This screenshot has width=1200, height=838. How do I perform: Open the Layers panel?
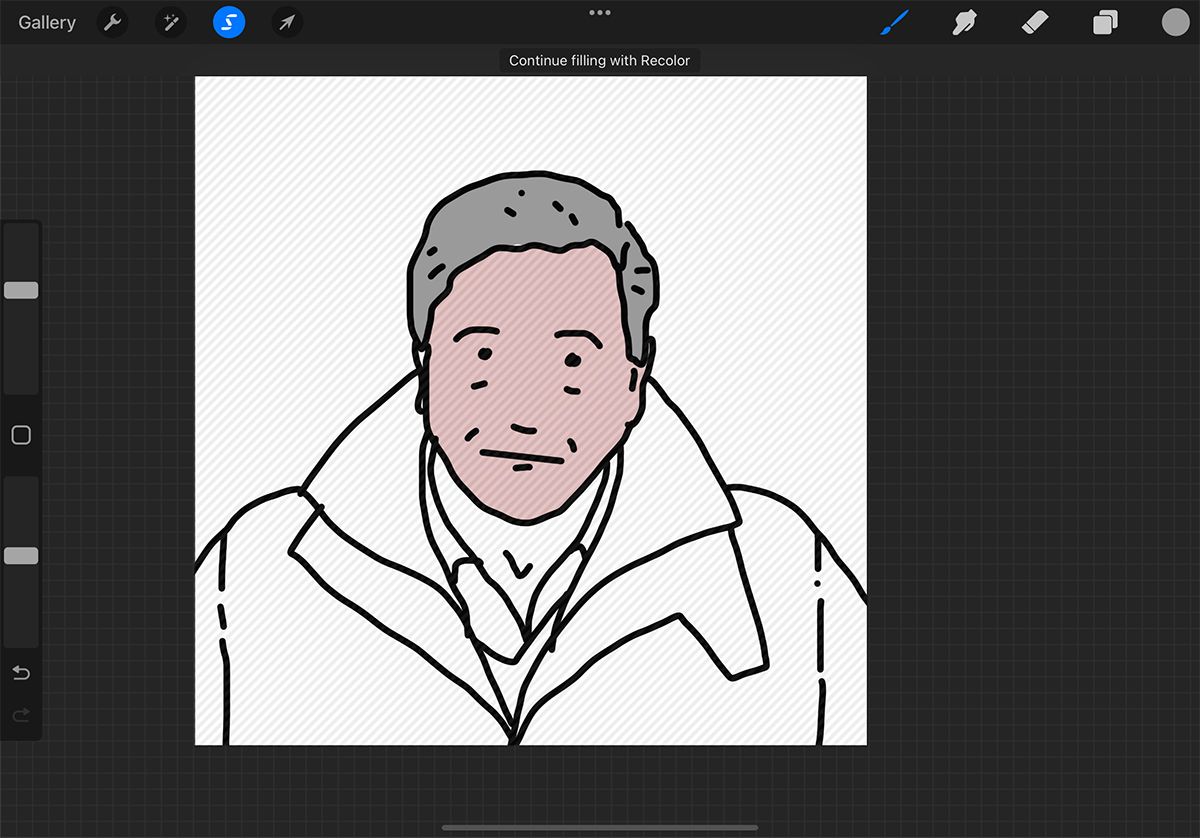tap(1105, 22)
